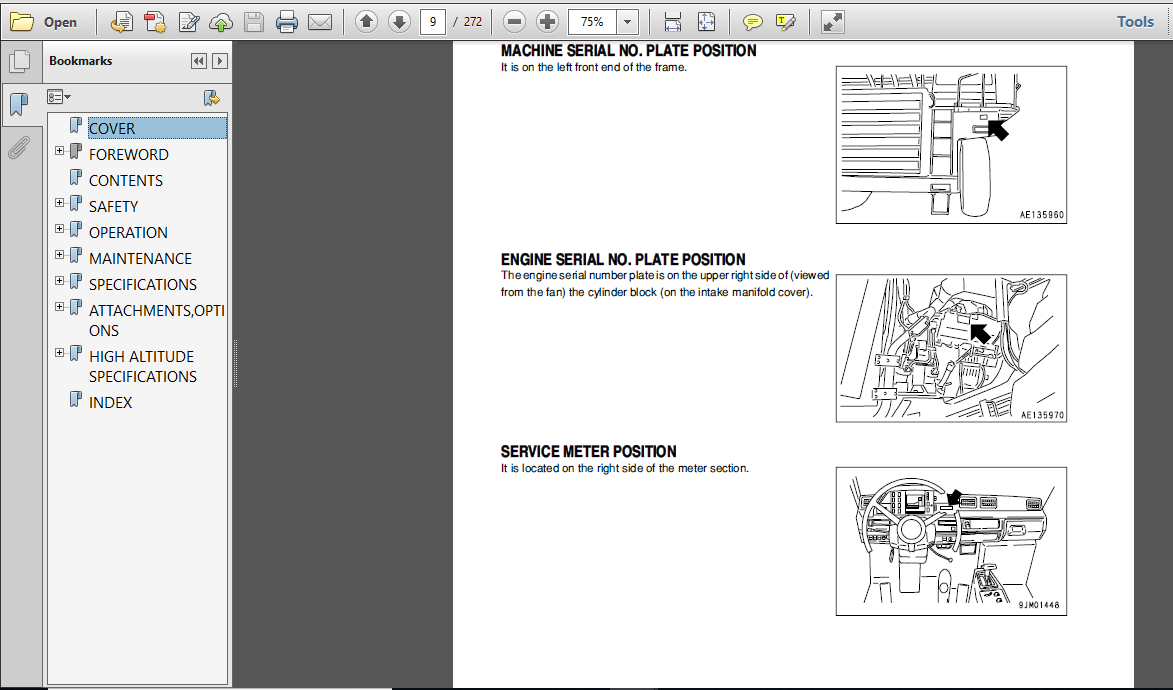Viewport: 1173px width, 690px height.
Task: Open the MAINTENANCE bookmark
Action: point(141,259)
